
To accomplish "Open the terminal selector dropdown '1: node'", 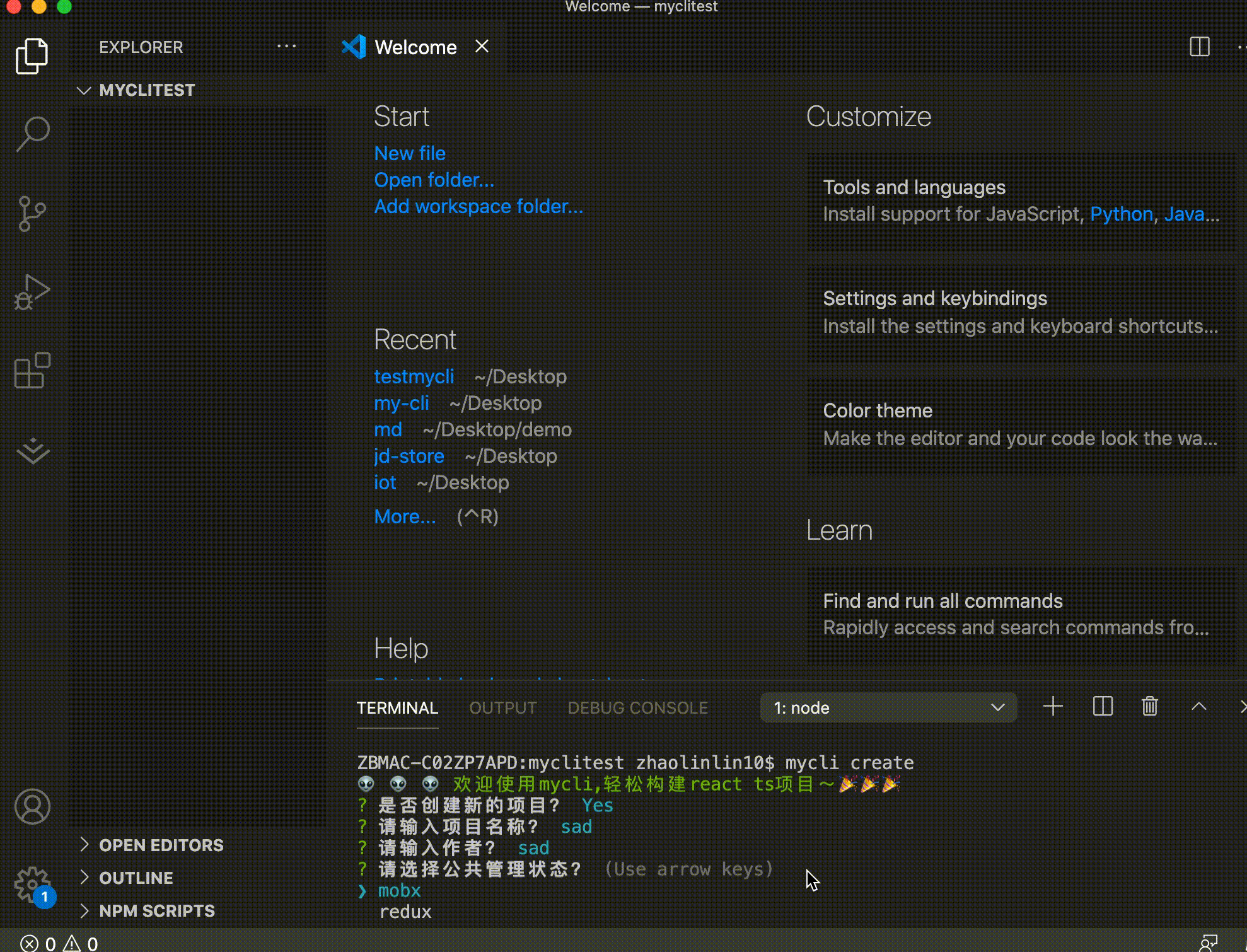I will 888,707.
